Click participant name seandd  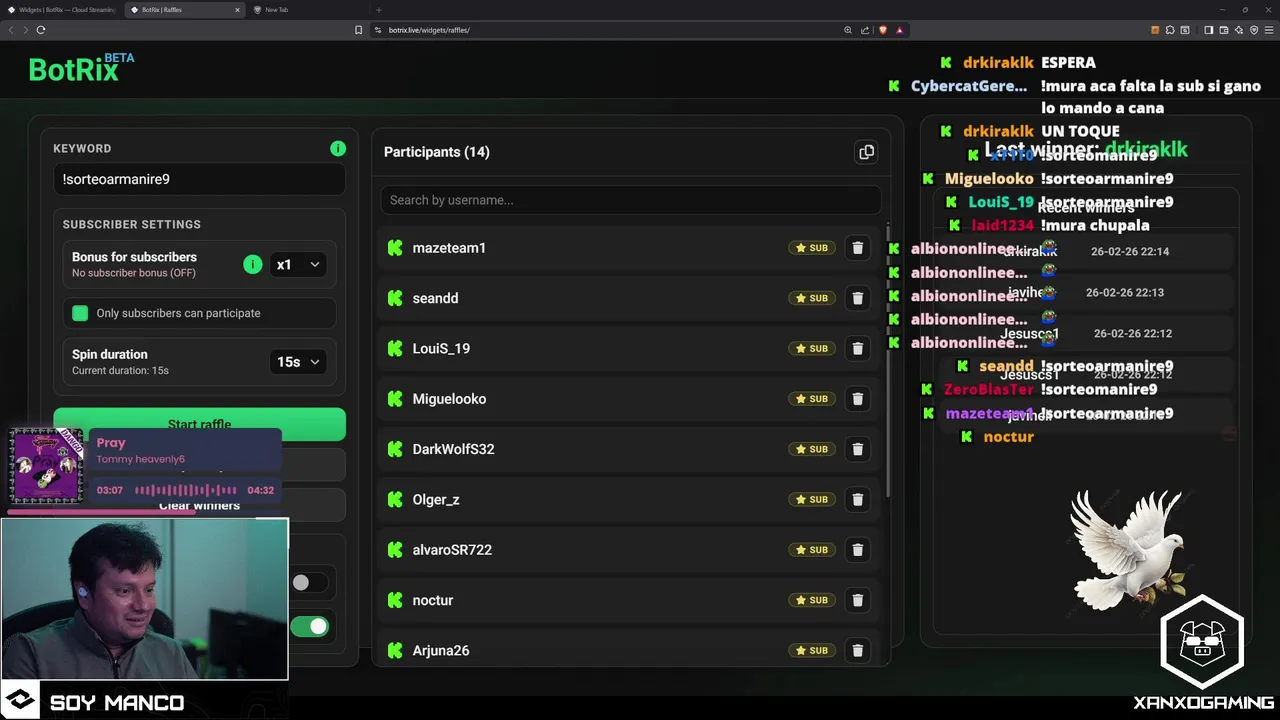coord(435,298)
